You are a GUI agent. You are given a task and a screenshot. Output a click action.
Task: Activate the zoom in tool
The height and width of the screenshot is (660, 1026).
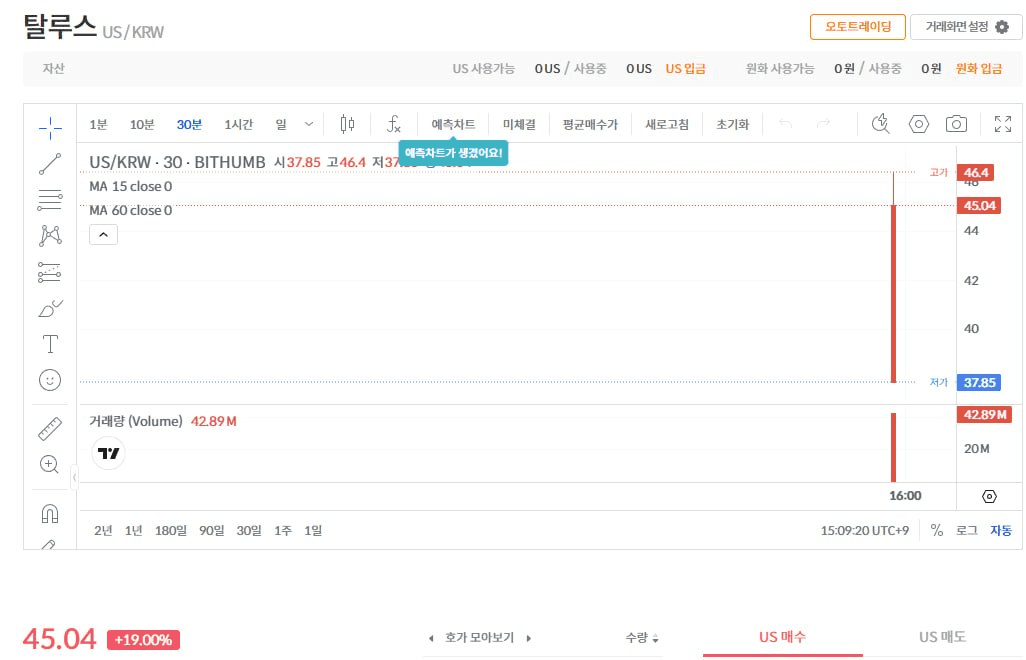coord(50,464)
